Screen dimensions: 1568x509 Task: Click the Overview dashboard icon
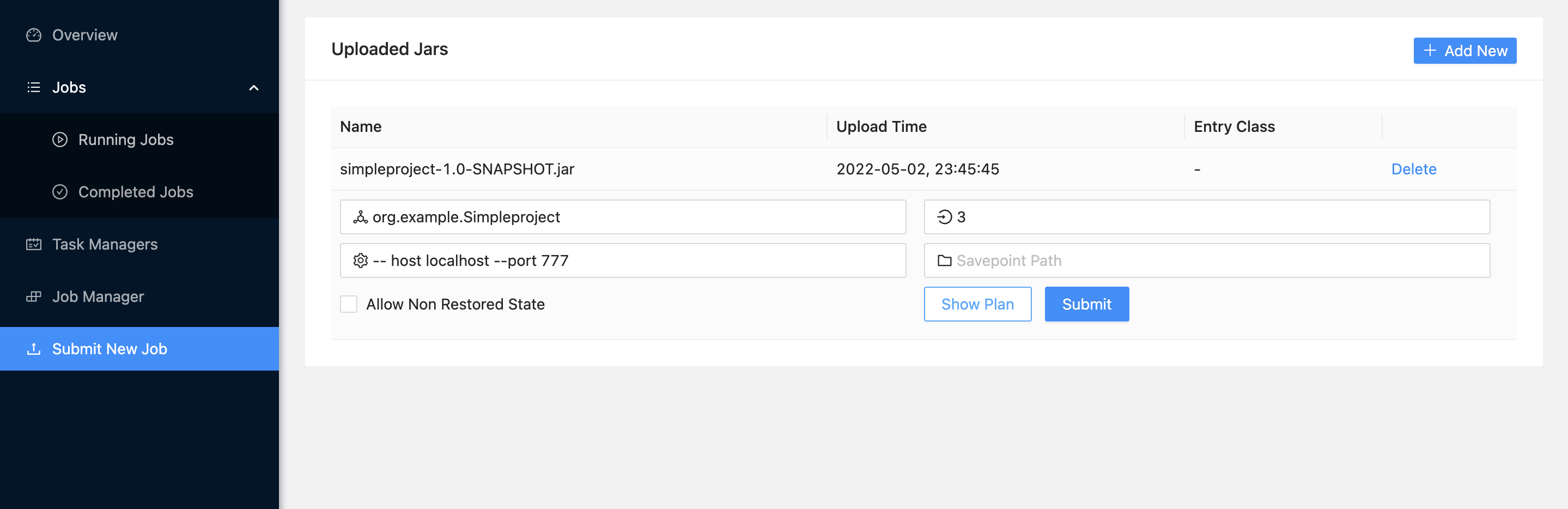(x=33, y=35)
